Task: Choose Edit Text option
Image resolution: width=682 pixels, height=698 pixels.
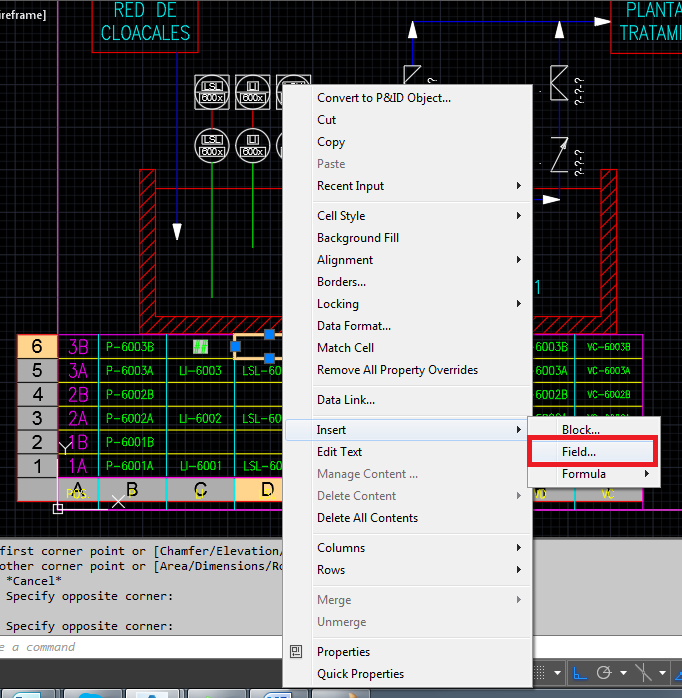Action: pos(408,452)
